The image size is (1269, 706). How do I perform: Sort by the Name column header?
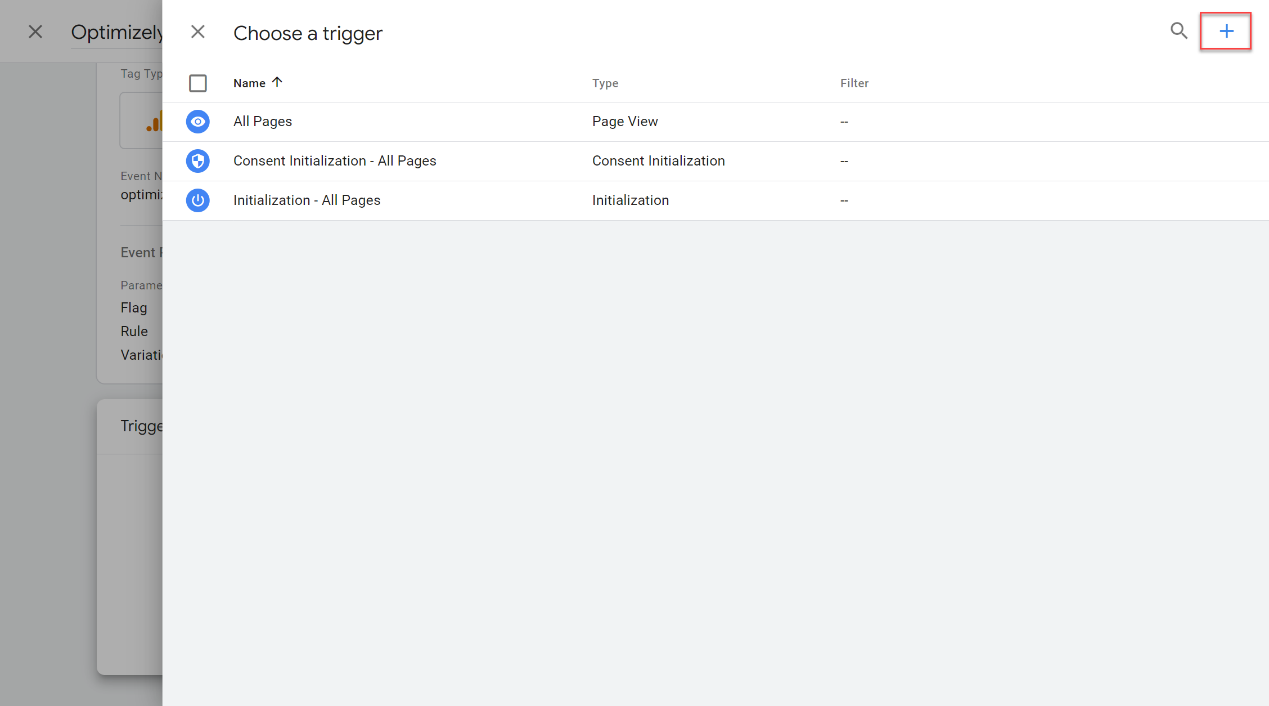pyautogui.click(x=250, y=83)
